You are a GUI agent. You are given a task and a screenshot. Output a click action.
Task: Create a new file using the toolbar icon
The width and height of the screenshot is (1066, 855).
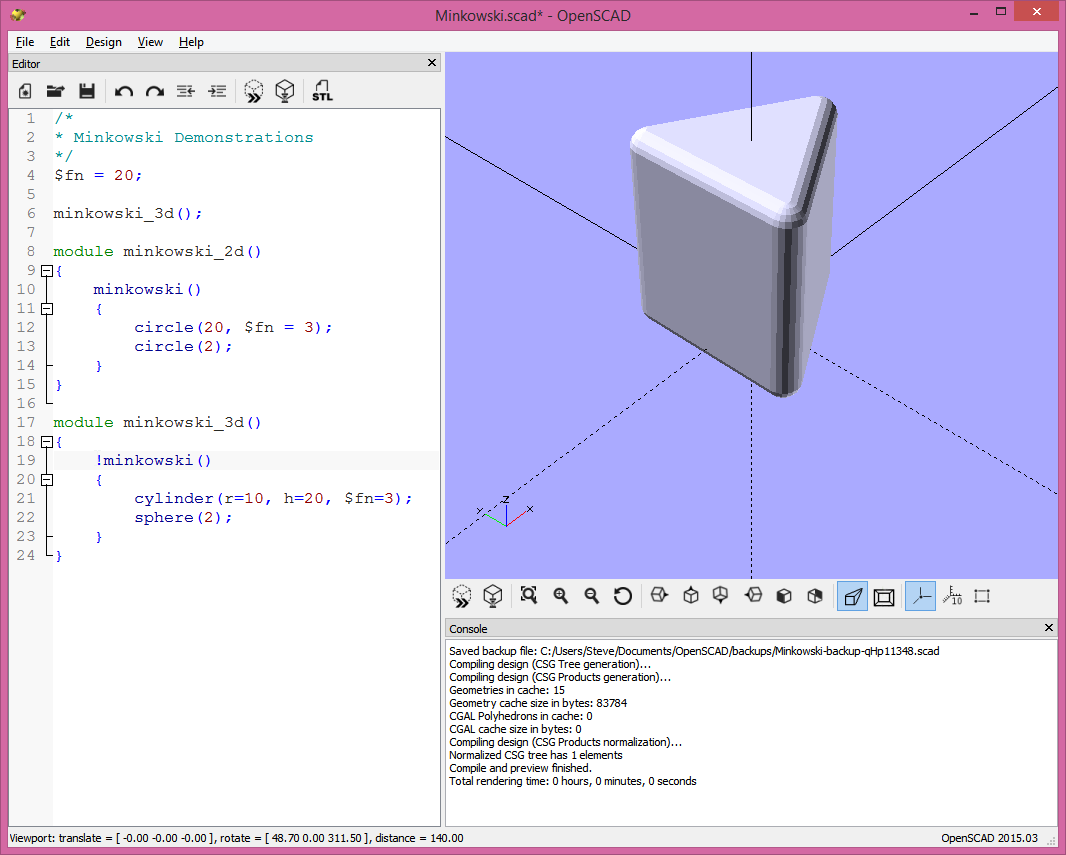[x=23, y=91]
